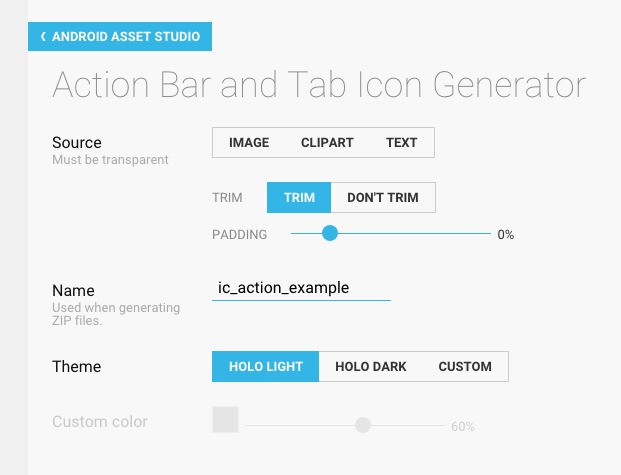Select IMAGE as the source type

tap(249, 143)
